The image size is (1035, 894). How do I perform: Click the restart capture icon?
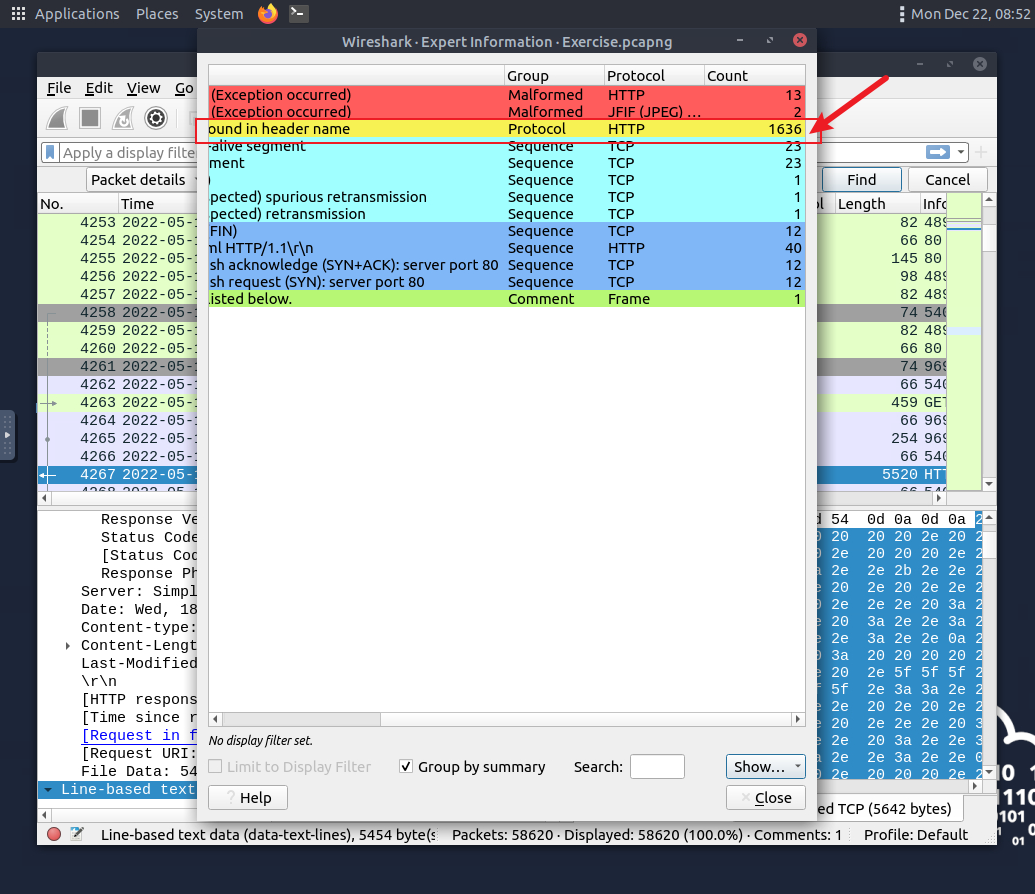[123, 118]
